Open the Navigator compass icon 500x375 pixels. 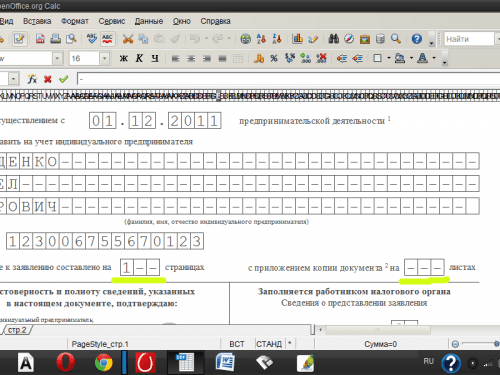pyautogui.click(x=349, y=39)
